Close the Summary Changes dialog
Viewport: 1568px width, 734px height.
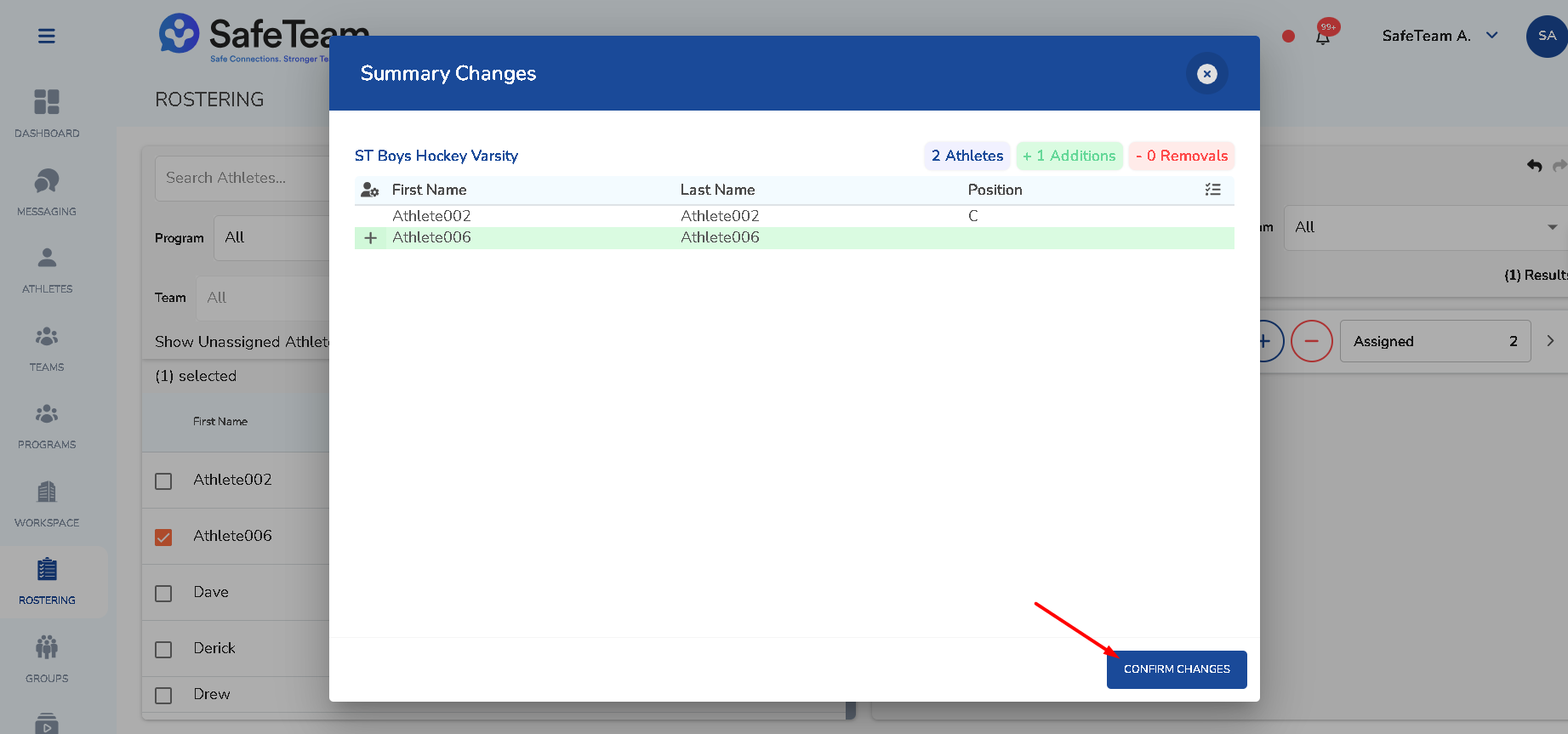click(1206, 74)
